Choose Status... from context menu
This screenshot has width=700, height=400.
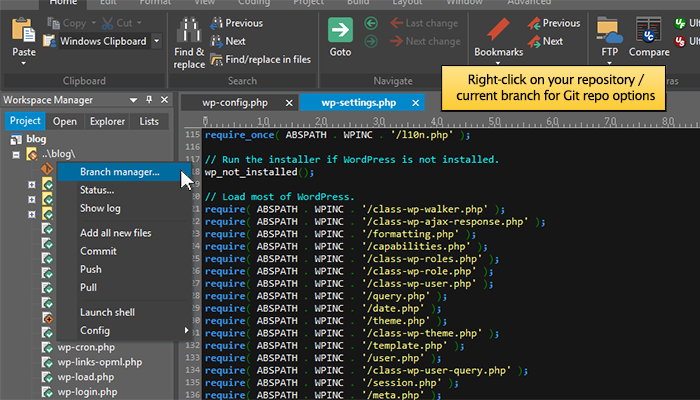click(x=124, y=190)
